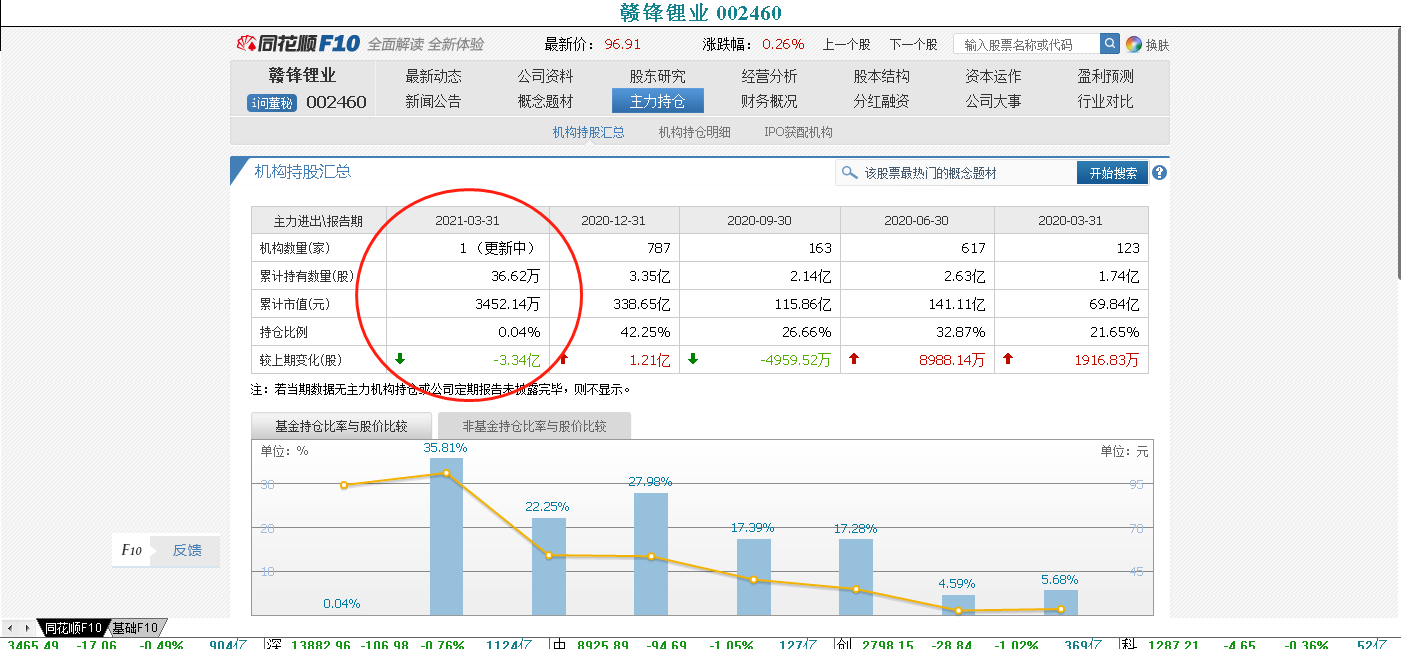
Task: Open the 新闻公告 menu
Action: (x=433, y=101)
